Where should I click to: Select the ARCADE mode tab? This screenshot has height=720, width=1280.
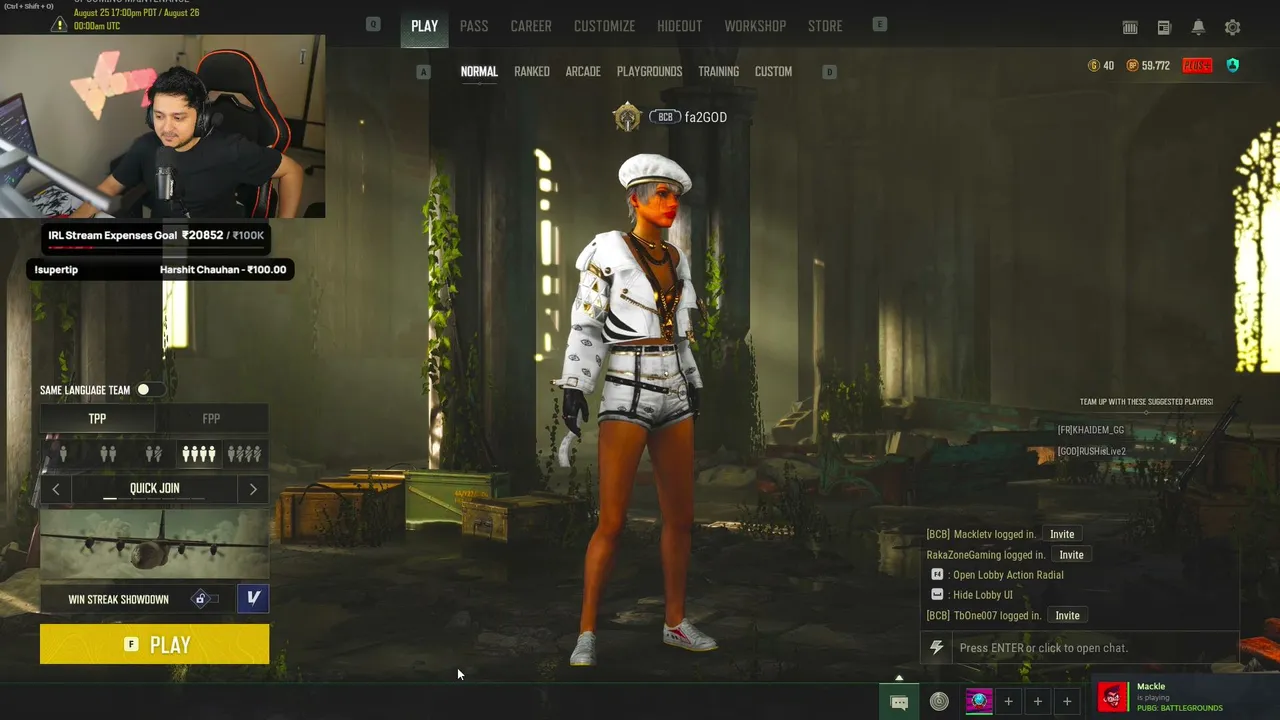tap(583, 72)
